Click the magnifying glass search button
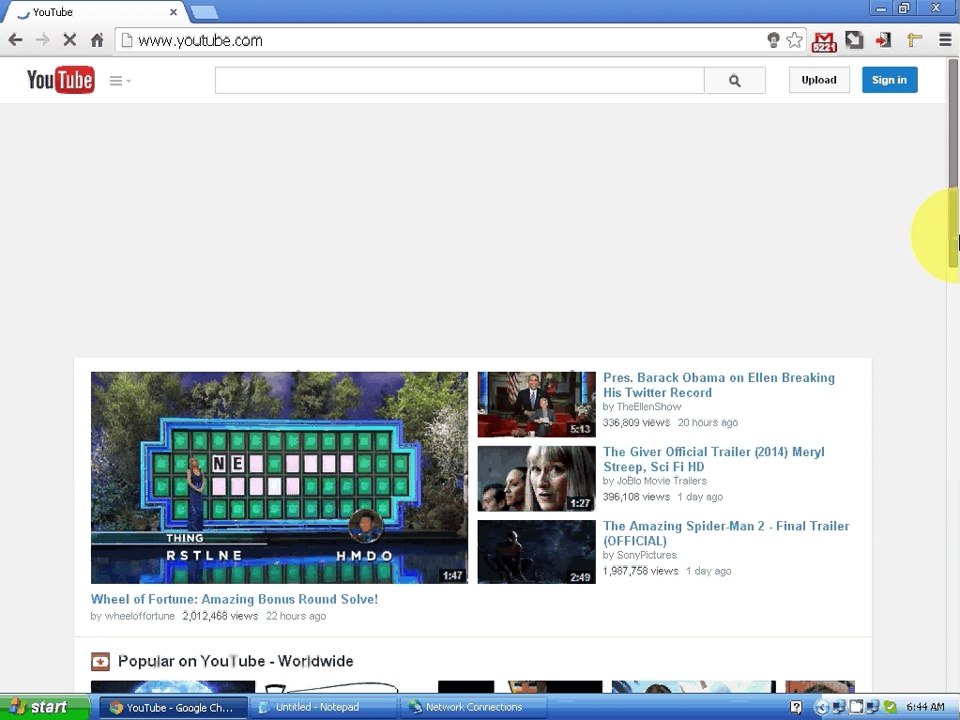This screenshot has height=720, width=960. point(735,80)
